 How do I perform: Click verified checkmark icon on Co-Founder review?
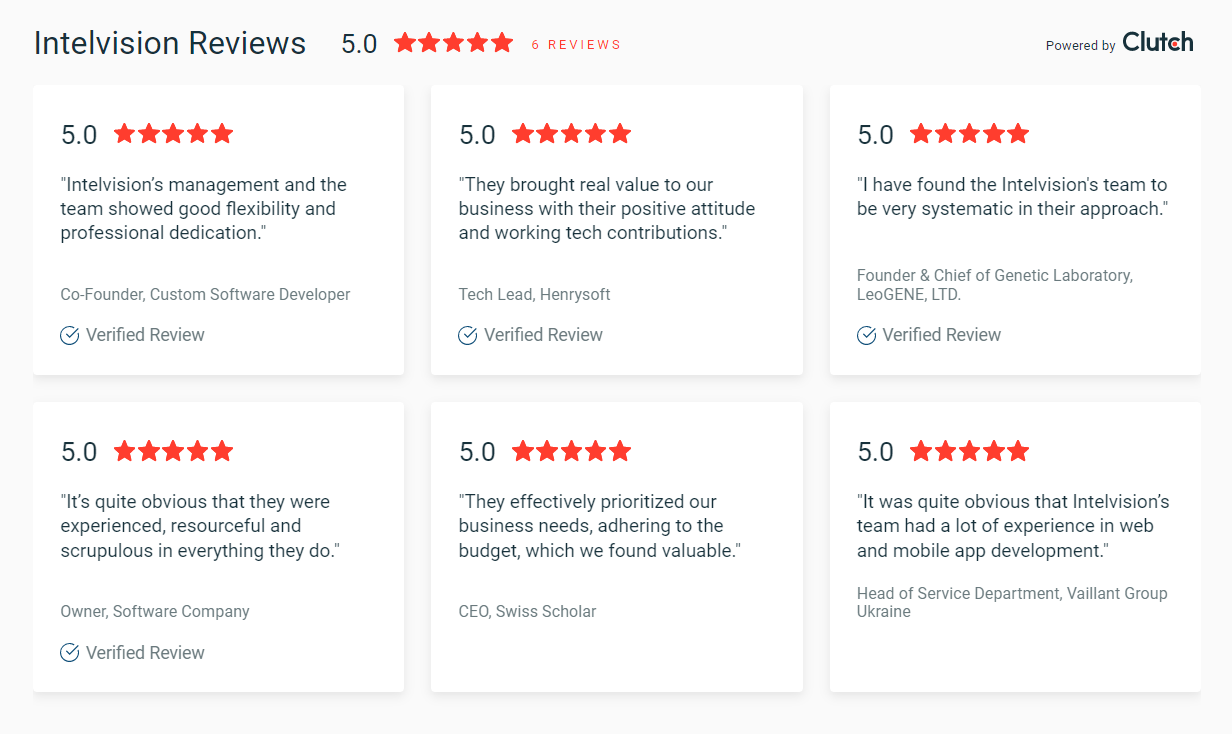(x=70, y=335)
